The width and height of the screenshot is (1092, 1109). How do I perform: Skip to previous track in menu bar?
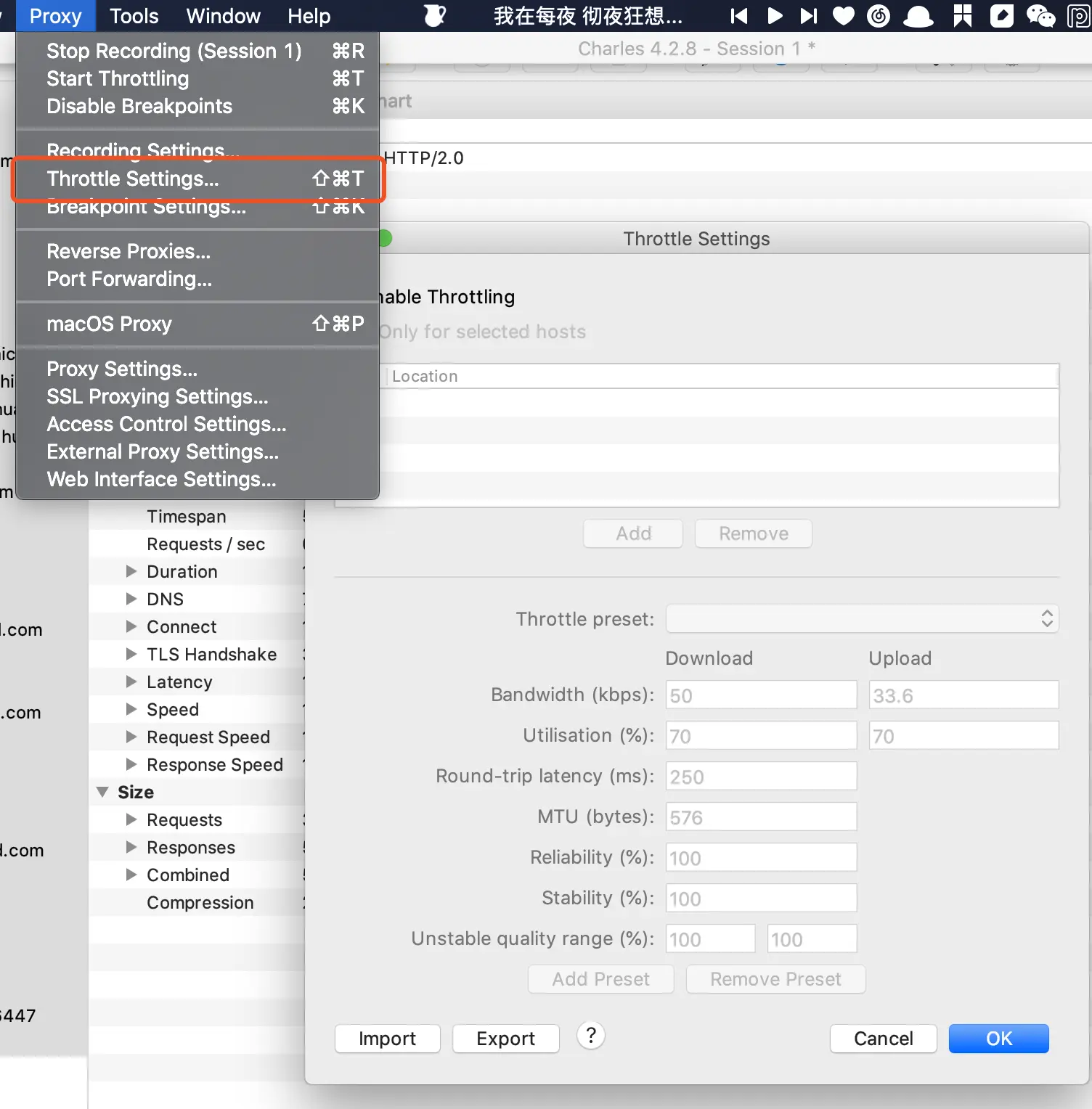(738, 15)
